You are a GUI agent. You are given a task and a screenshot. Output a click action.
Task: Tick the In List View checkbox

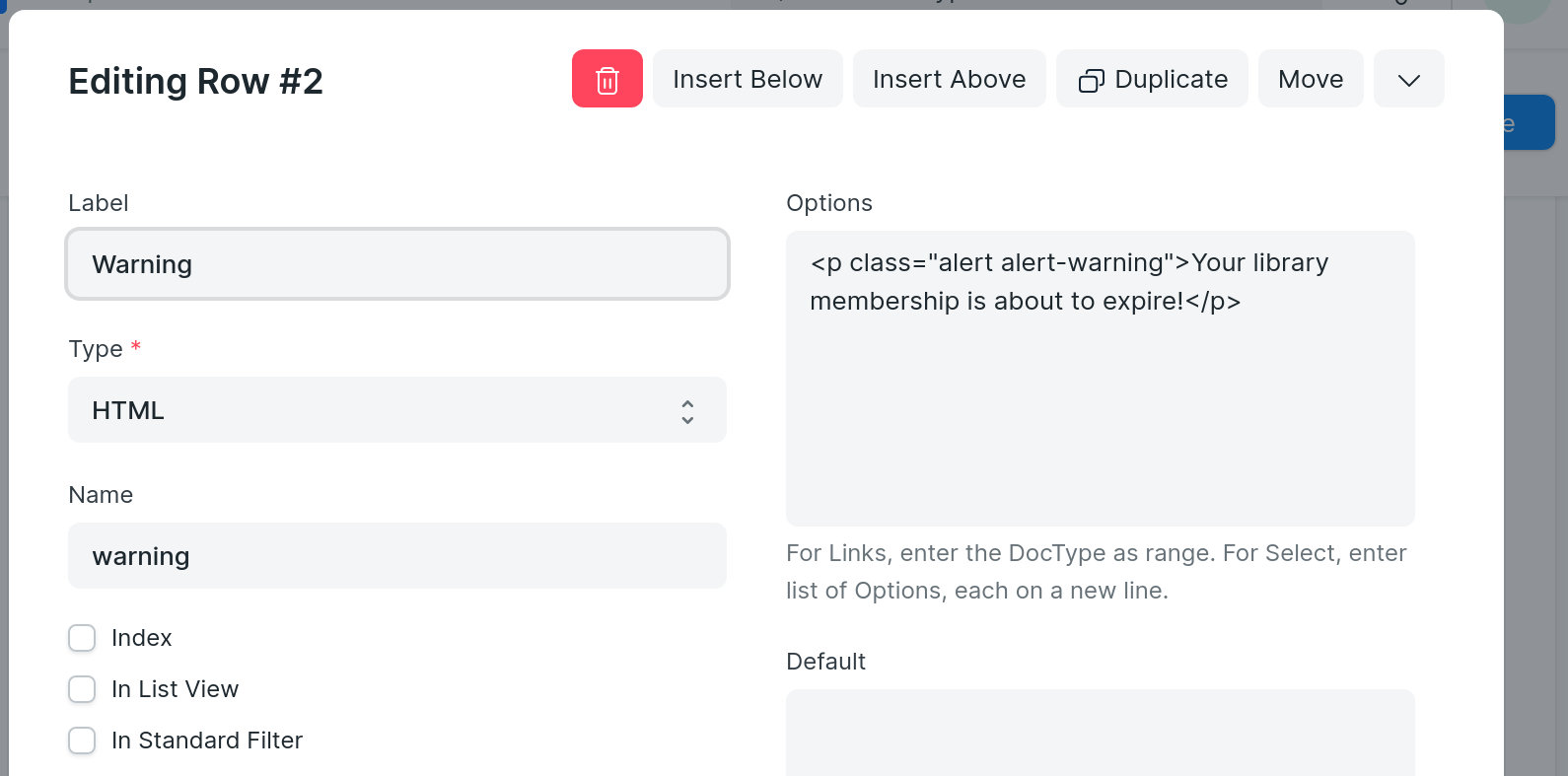coord(82,689)
